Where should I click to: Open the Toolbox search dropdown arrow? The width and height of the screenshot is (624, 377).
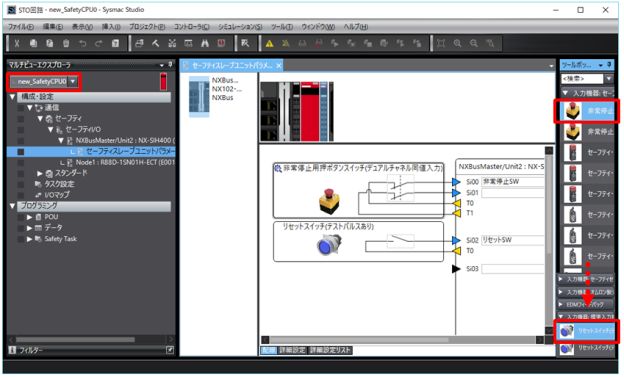608,79
